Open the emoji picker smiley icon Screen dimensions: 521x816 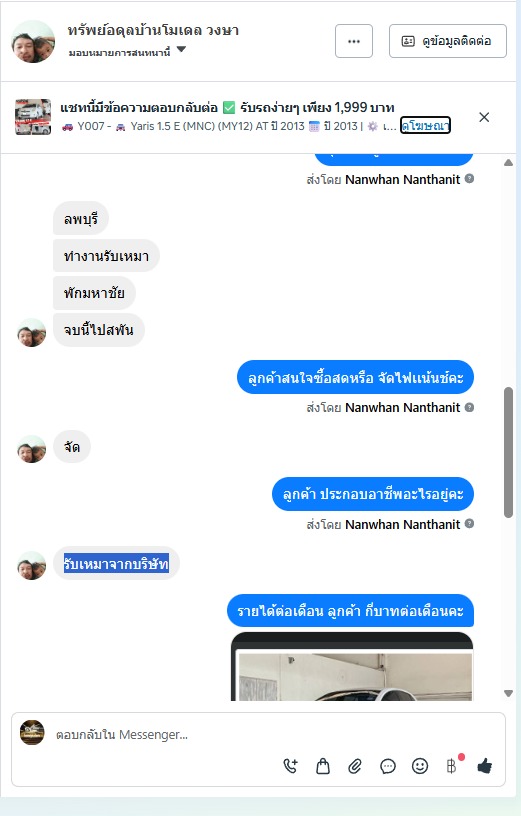coord(420,766)
